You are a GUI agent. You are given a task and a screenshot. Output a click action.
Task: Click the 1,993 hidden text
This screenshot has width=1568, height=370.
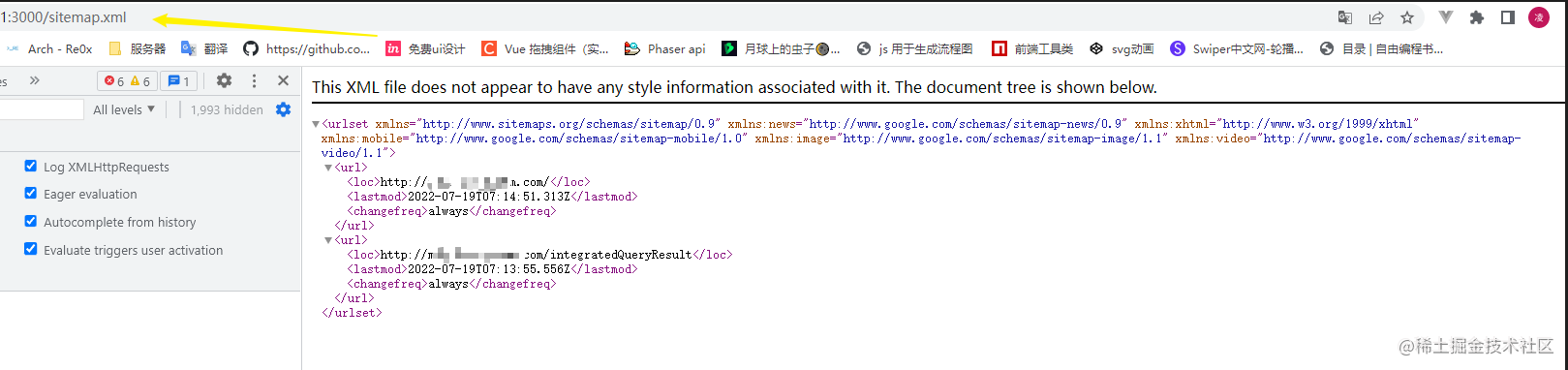click(x=227, y=109)
